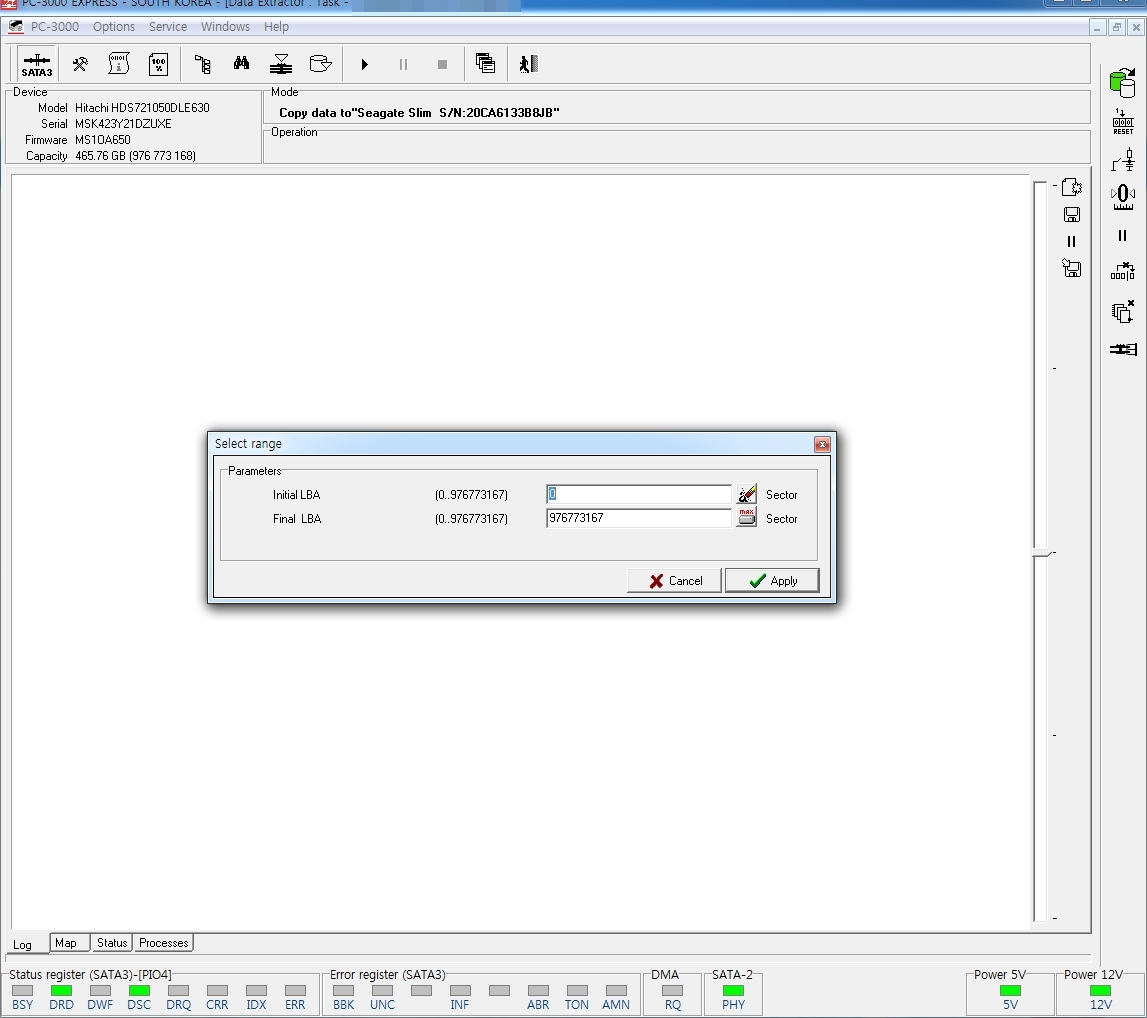The width and height of the screenshot is (1147, 1018).
Task: Click the UNC error register indicator
Action: pyautogui.click(x=382, y=990)
